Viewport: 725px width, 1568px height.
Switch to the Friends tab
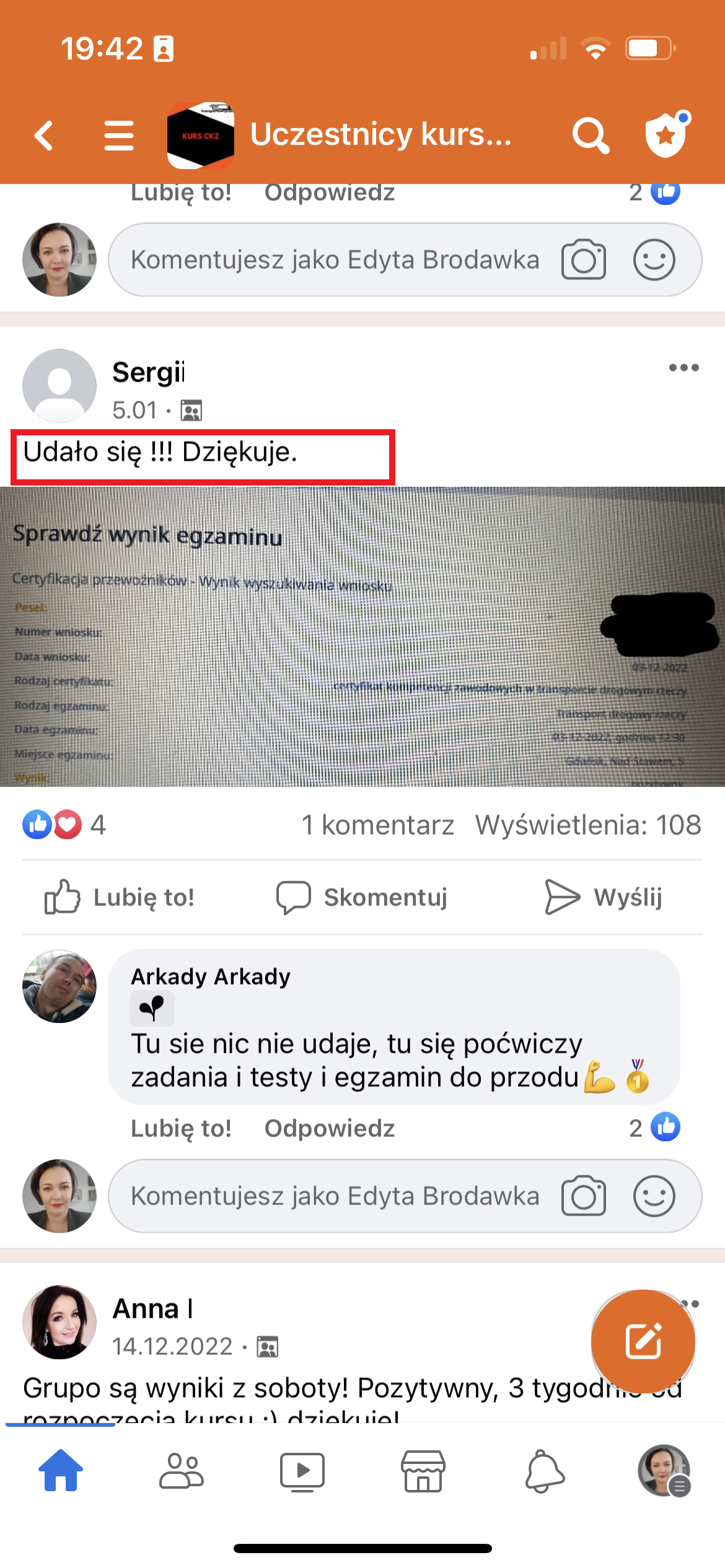coord(182,1471)
